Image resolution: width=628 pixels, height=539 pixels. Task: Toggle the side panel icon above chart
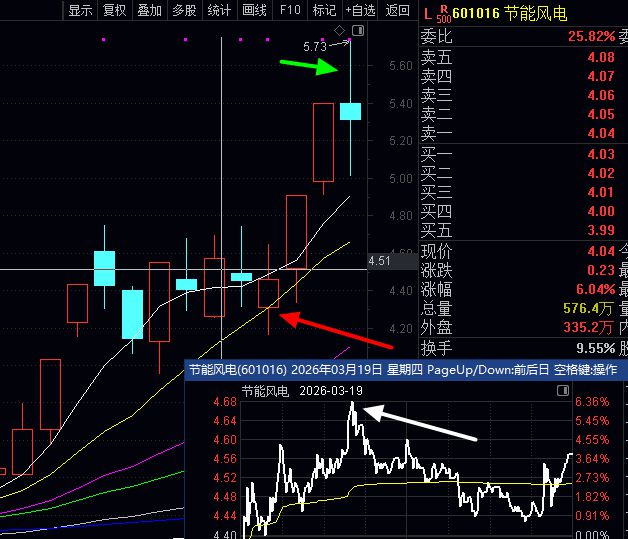point(358,30)
